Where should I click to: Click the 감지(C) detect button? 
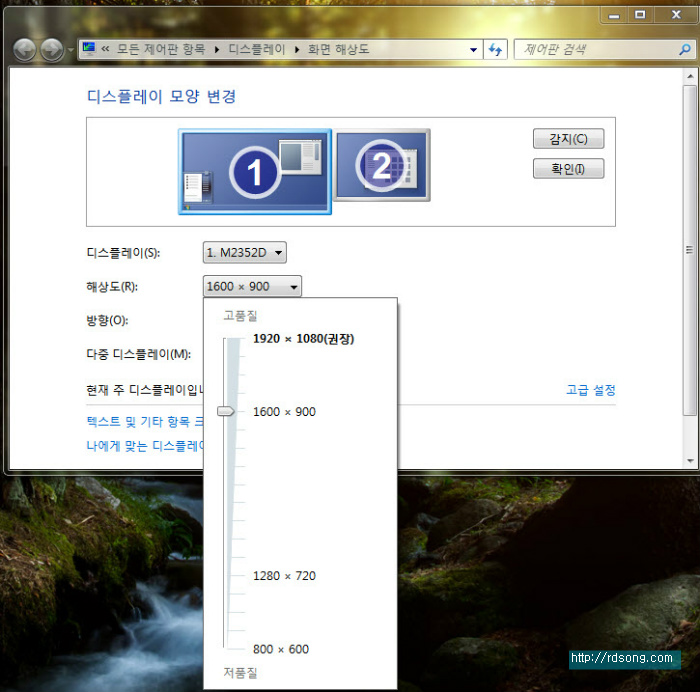click(x=568, y=139)
